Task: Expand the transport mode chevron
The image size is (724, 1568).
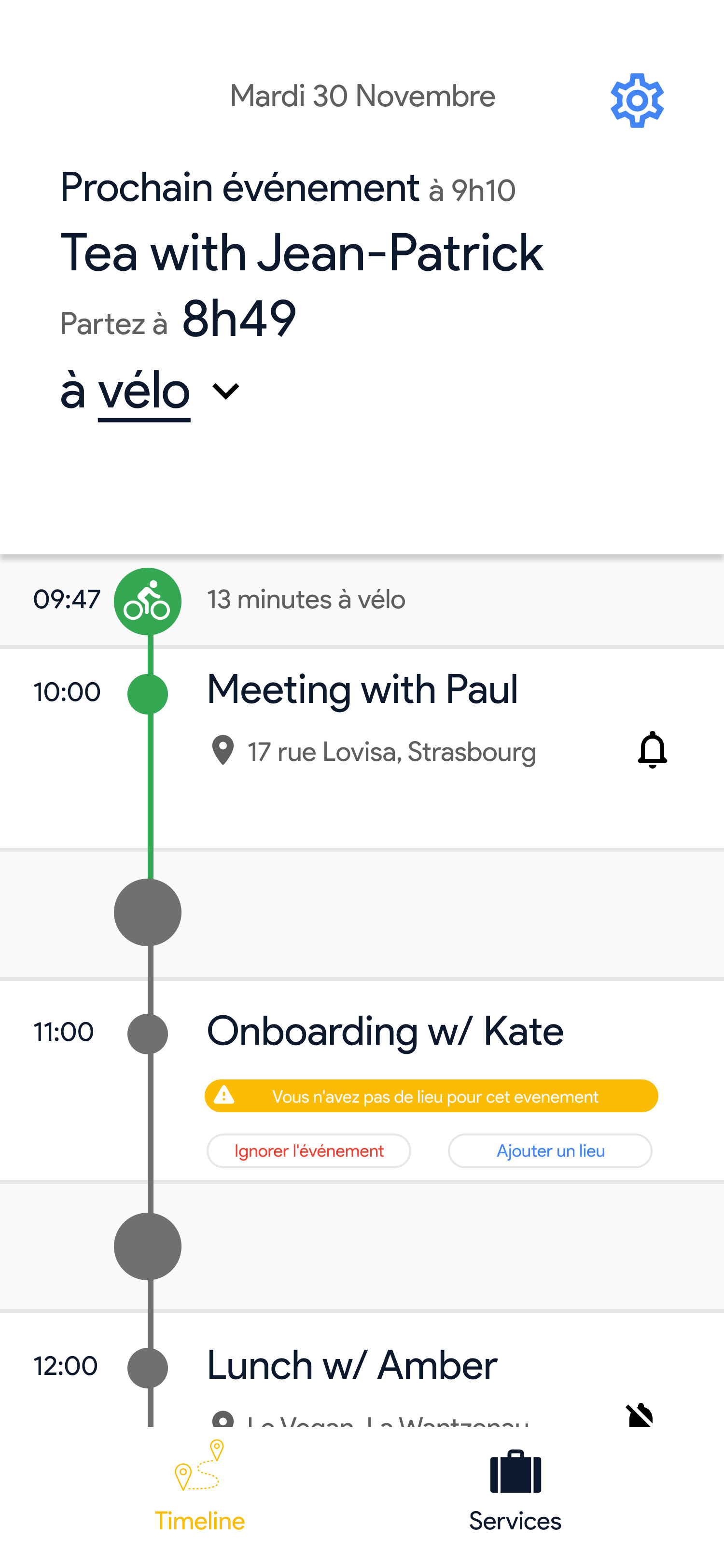Action: (x=226, y=391)
